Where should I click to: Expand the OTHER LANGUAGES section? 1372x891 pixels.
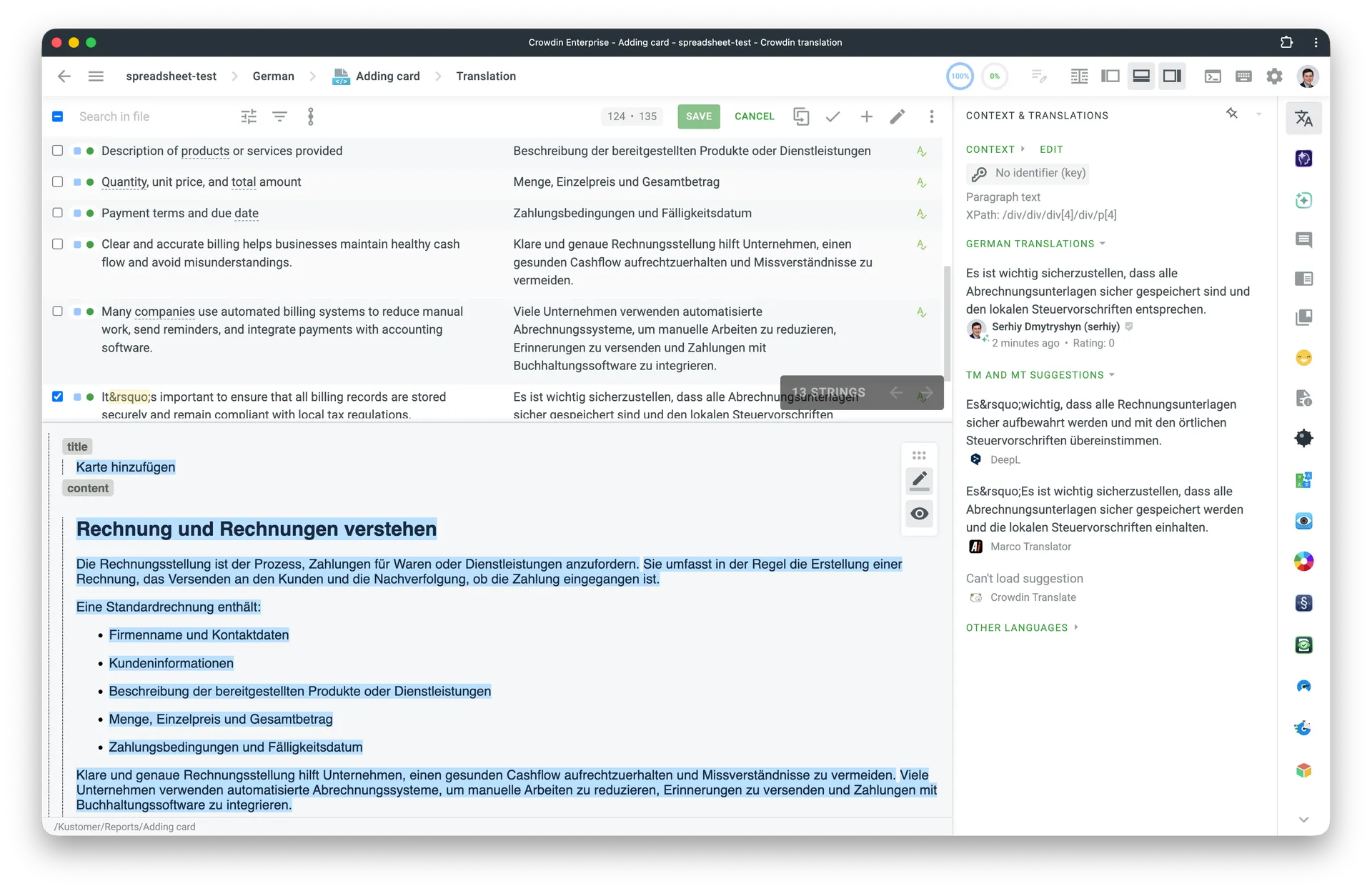1076,627
